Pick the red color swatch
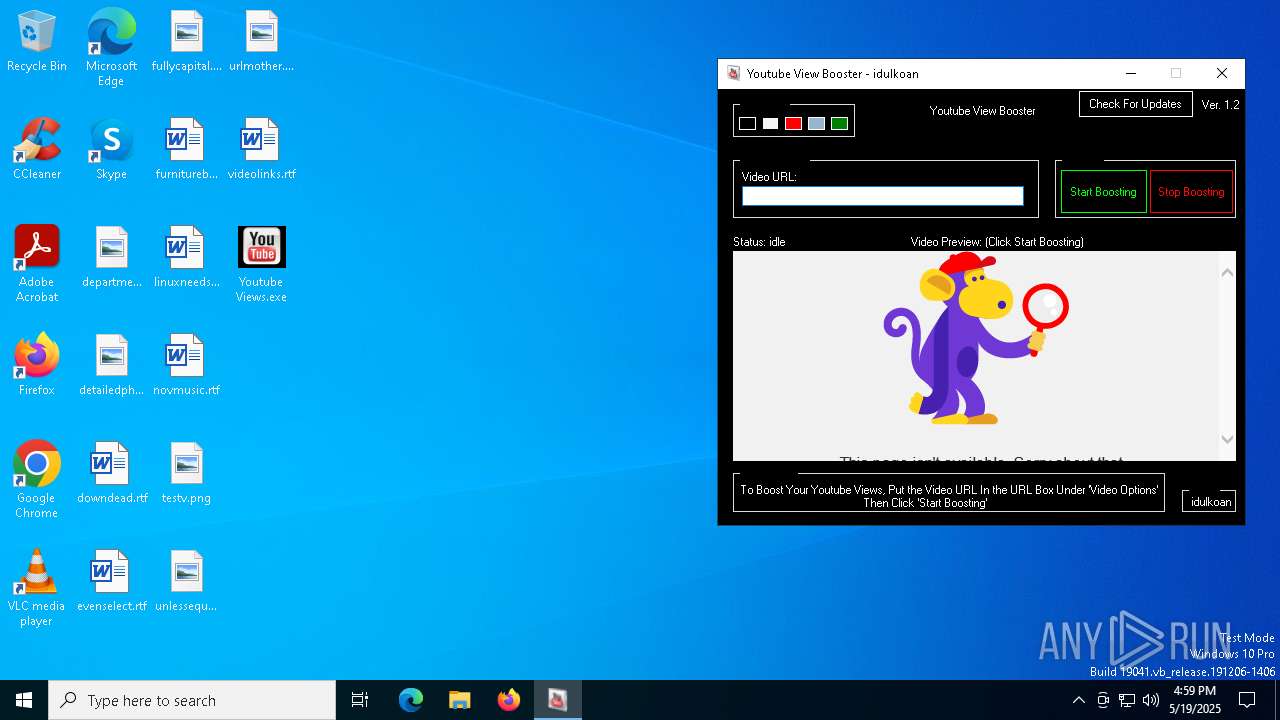The image size is (1280, 720). [793, 124]
